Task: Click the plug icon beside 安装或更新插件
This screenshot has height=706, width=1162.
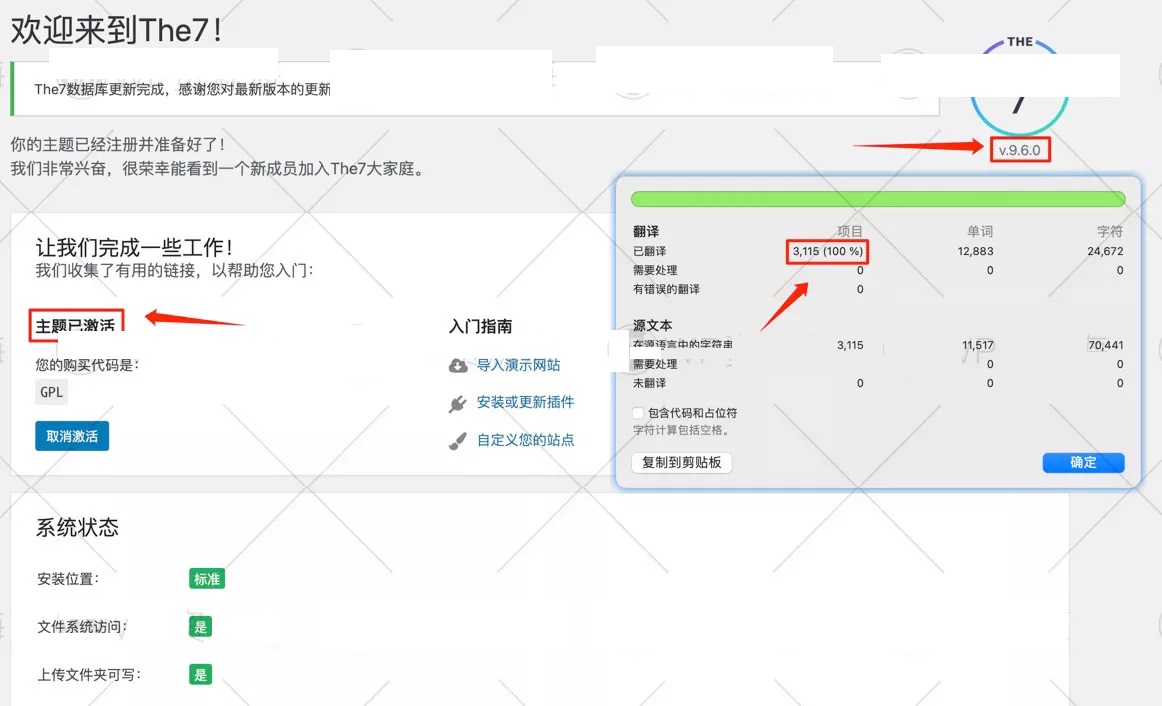Action: (458, 403)
